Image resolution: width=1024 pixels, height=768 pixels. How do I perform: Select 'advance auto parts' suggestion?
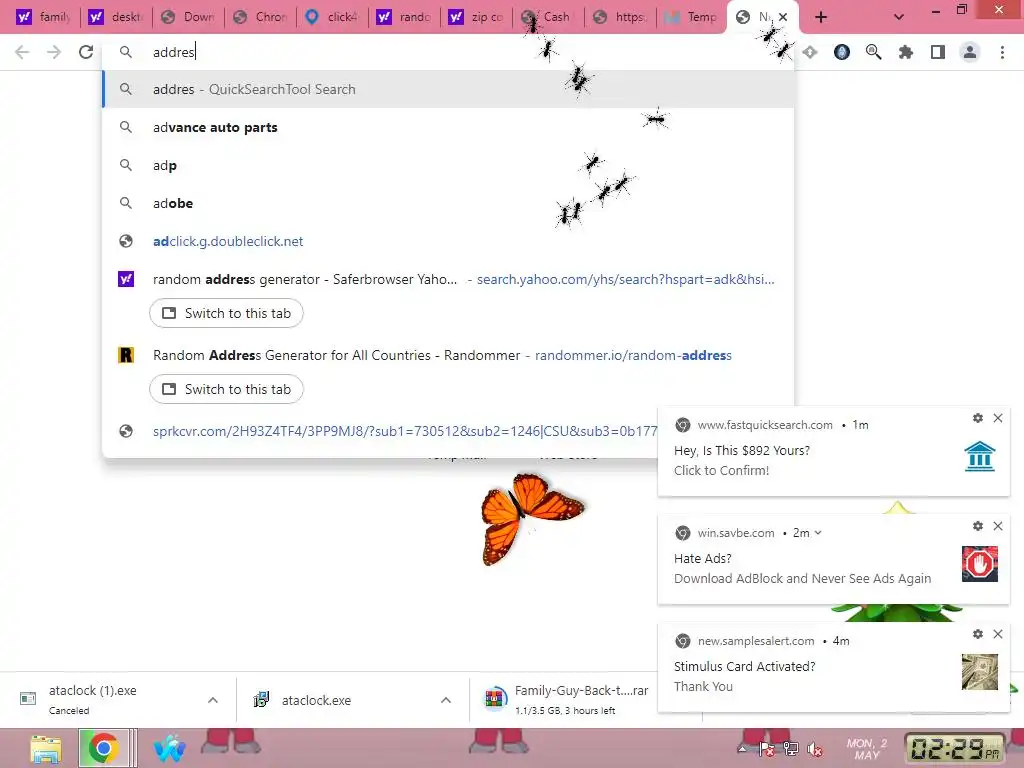[449, 127]
